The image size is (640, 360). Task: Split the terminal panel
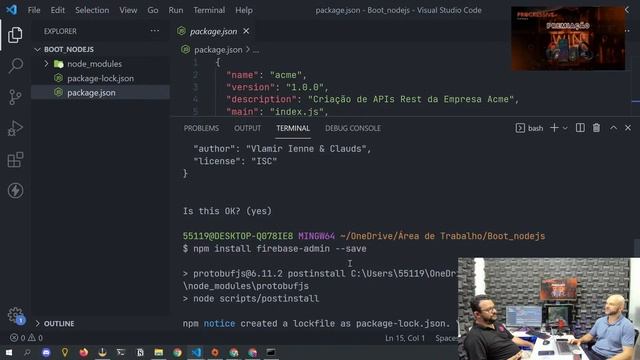coord(580,128)
